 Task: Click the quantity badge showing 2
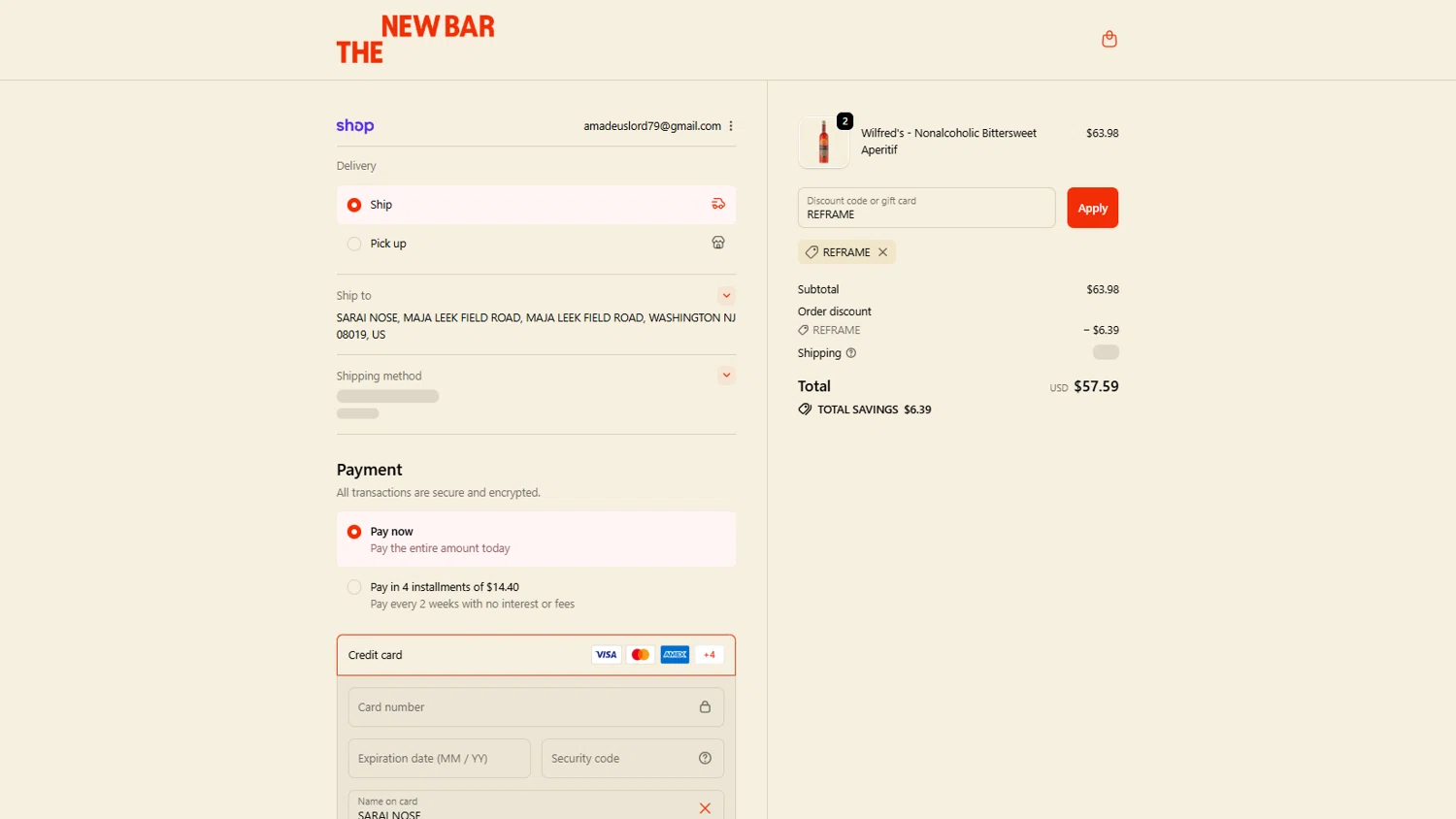point(845,121)
